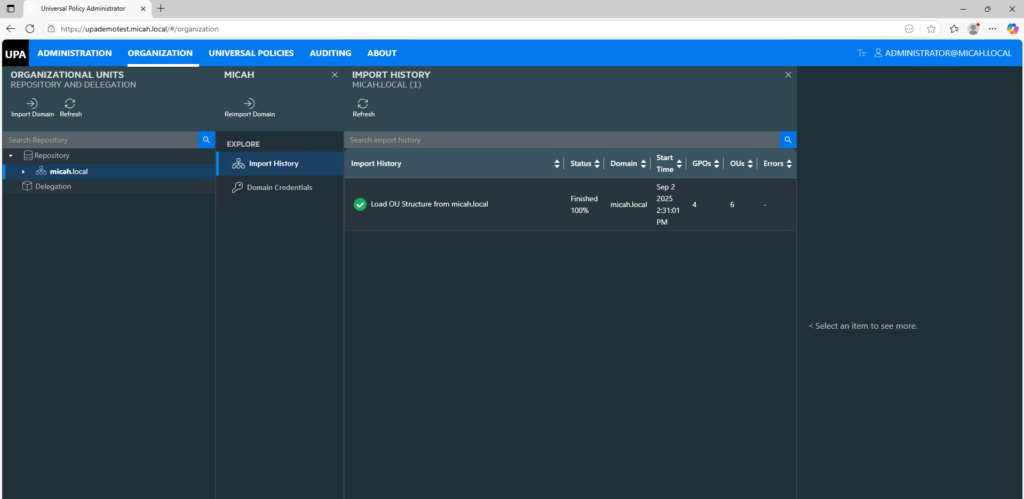Expand the micah.local tree node
Viewport: 1024px width, 499px height.
[24, 172]
